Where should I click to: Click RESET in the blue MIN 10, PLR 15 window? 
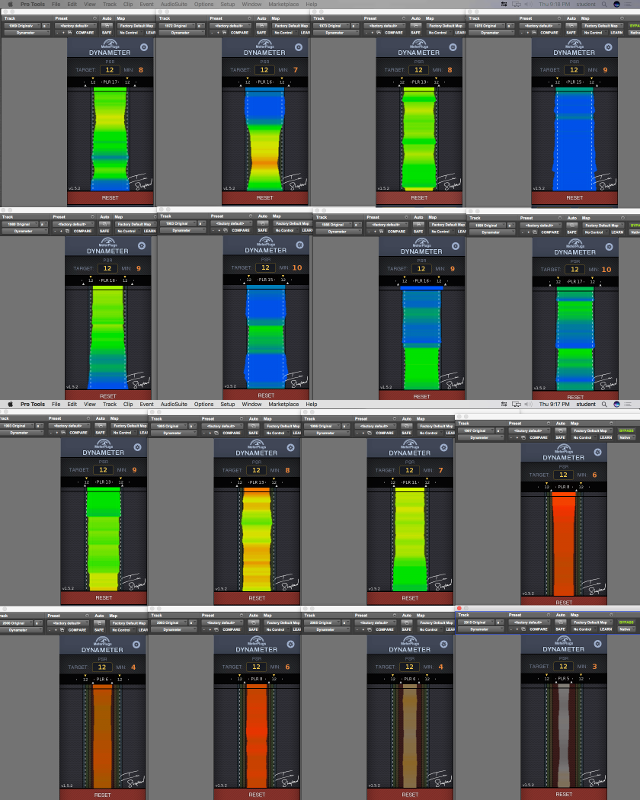point(266,395)
